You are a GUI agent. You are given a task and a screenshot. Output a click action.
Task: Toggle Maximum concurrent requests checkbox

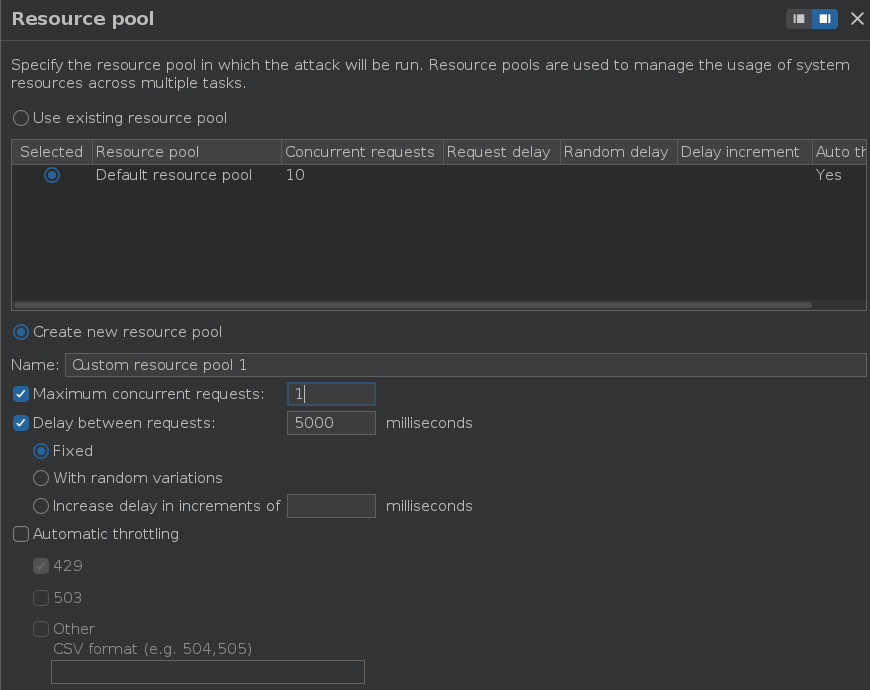pos(21,394)
